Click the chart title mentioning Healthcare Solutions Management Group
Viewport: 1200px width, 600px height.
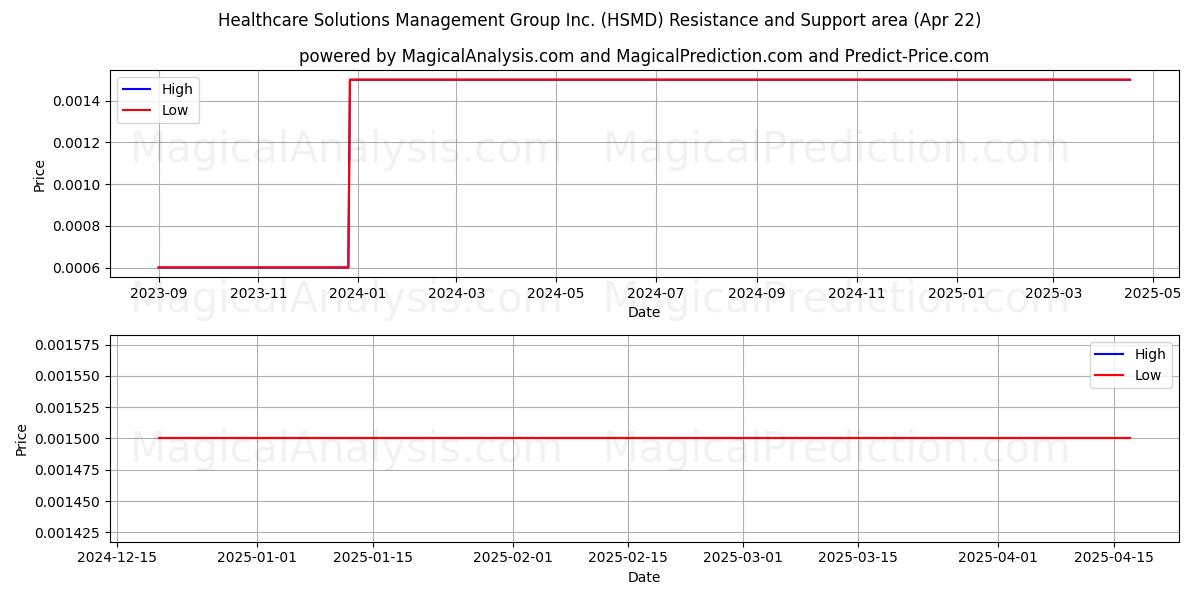[599, 20]
